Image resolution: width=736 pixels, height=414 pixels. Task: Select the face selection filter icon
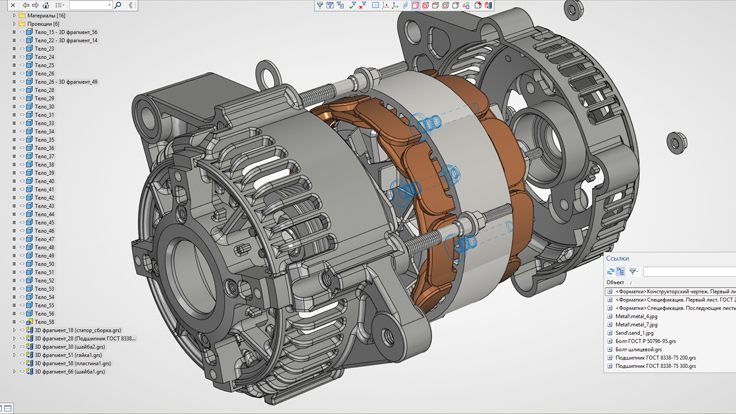pos(425,5)
